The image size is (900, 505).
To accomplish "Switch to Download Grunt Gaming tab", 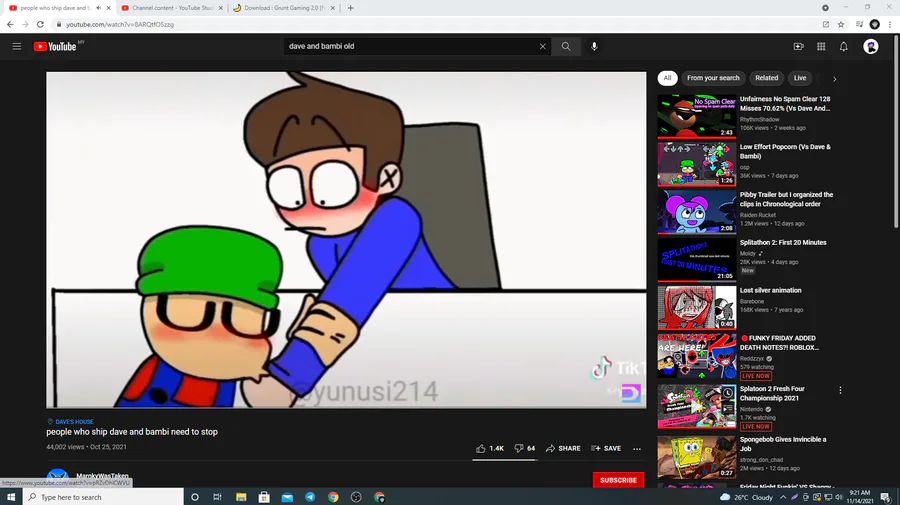I will 285,8.
